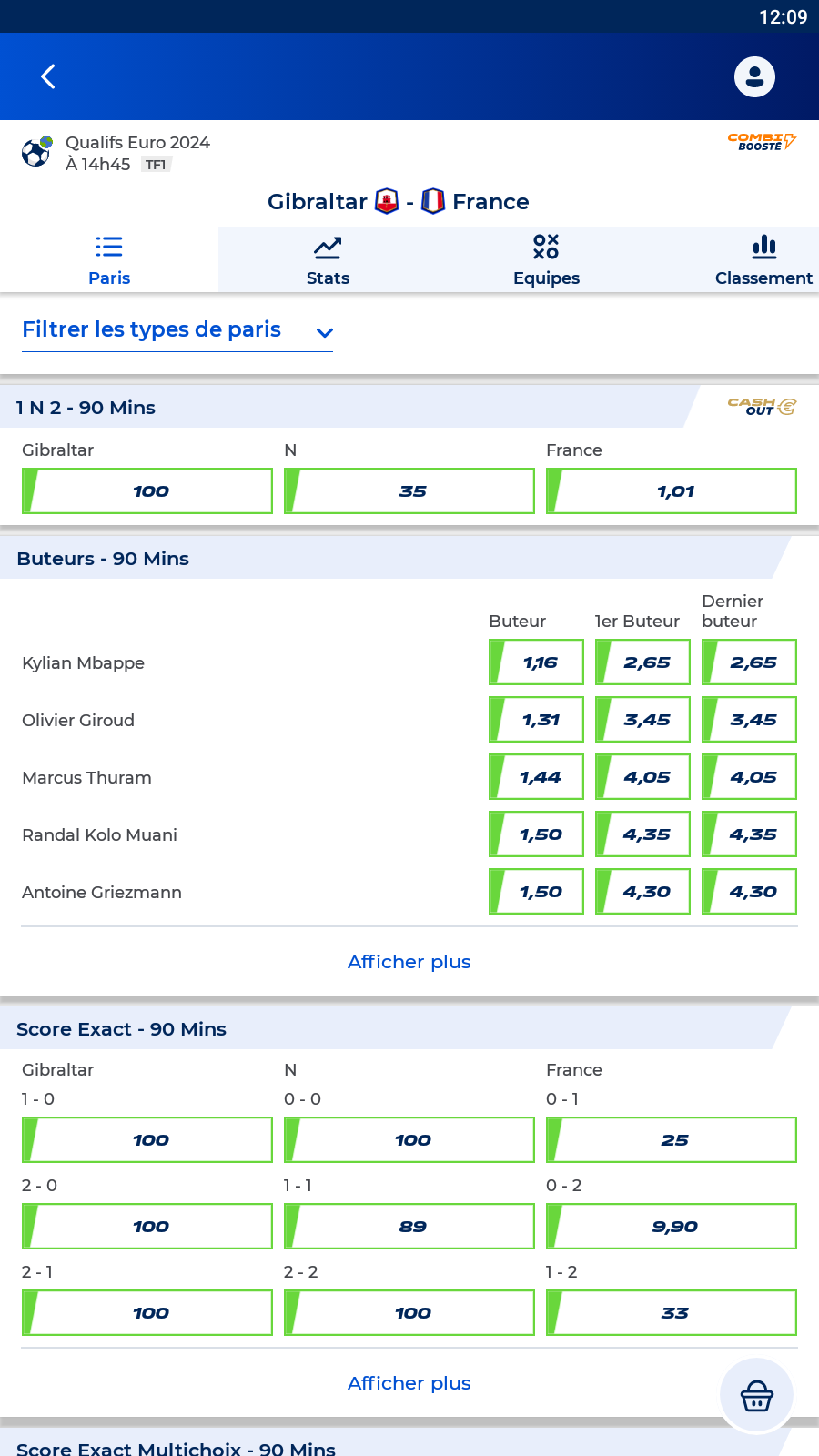
Task: Pick Olivier Giroud 1er Buteur 3,45
Action: (642, 720)
